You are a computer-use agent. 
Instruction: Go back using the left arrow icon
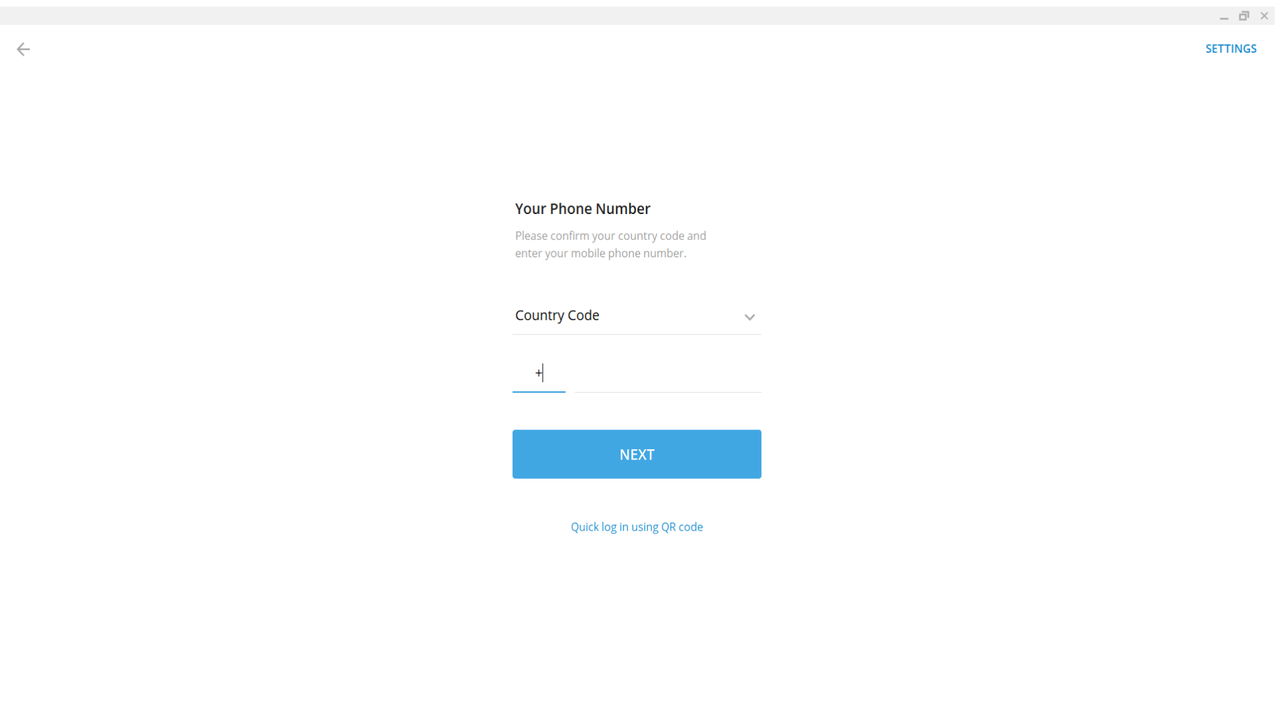coord(23,49)
